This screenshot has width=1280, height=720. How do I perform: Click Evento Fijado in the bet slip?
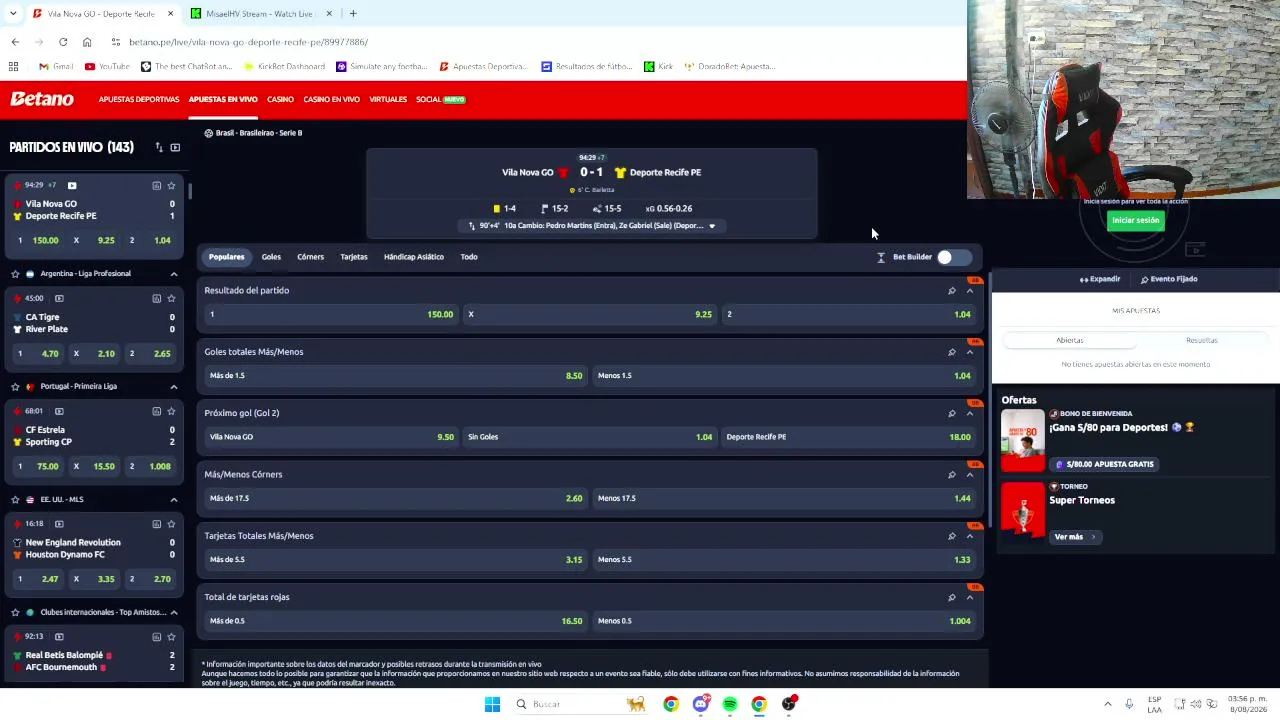point(1169,279)
